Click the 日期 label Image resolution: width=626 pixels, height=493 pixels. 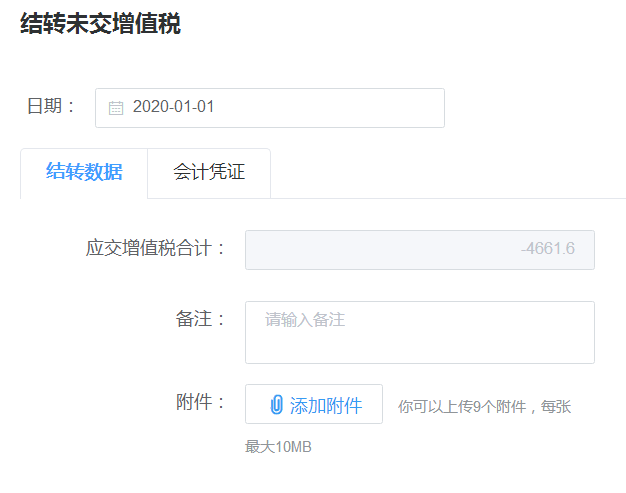point(51,106)
